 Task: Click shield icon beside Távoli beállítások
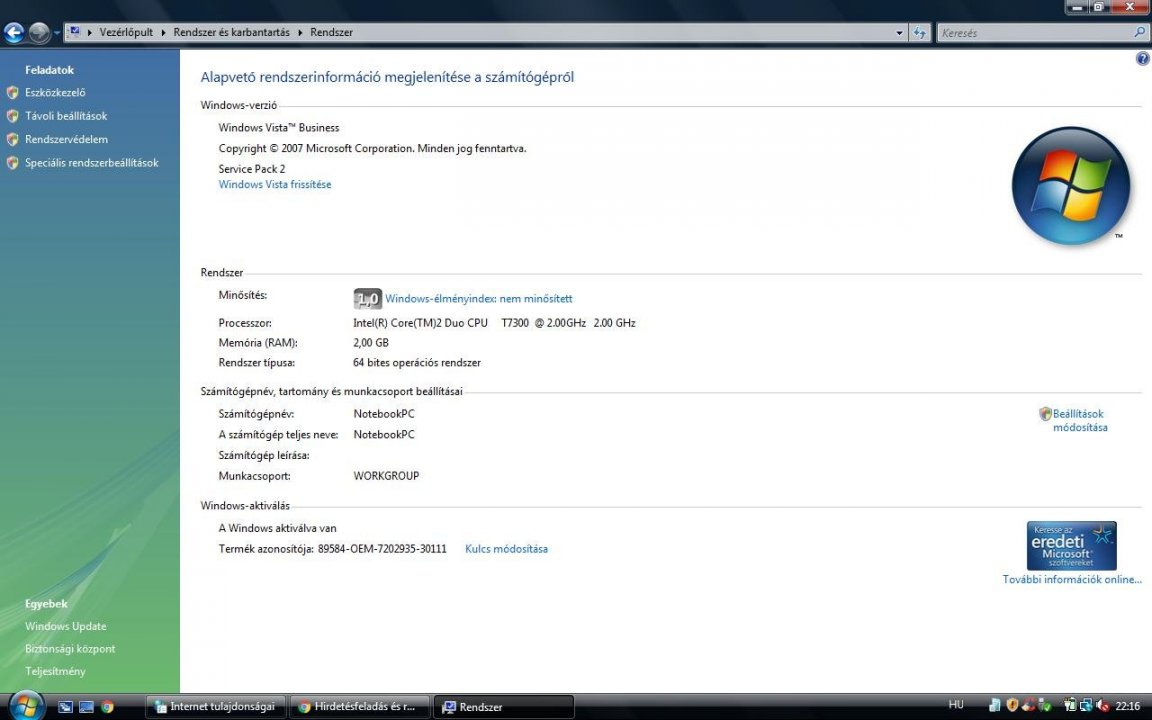[12, 116]
